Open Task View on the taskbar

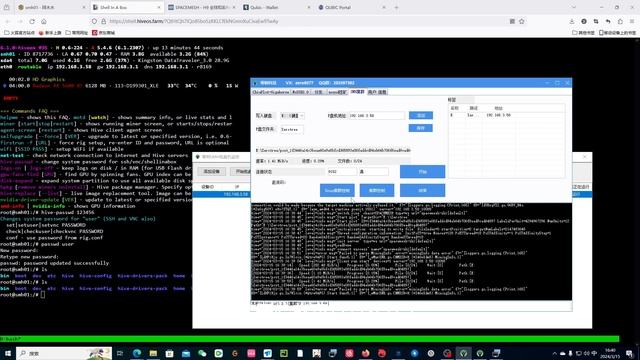click(x=120, y=353)
